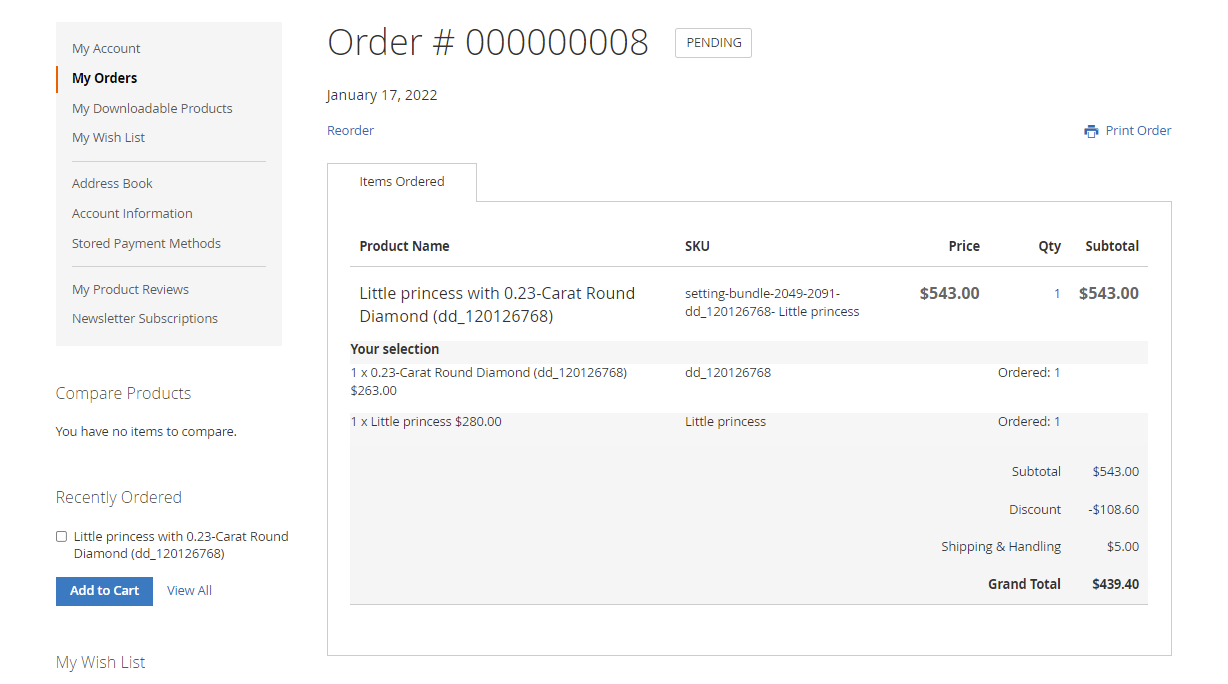This screenshot has width=1228, height=684.
Task: Open Newsletter Subscriptions settings
Action: [x=145, y=318]
